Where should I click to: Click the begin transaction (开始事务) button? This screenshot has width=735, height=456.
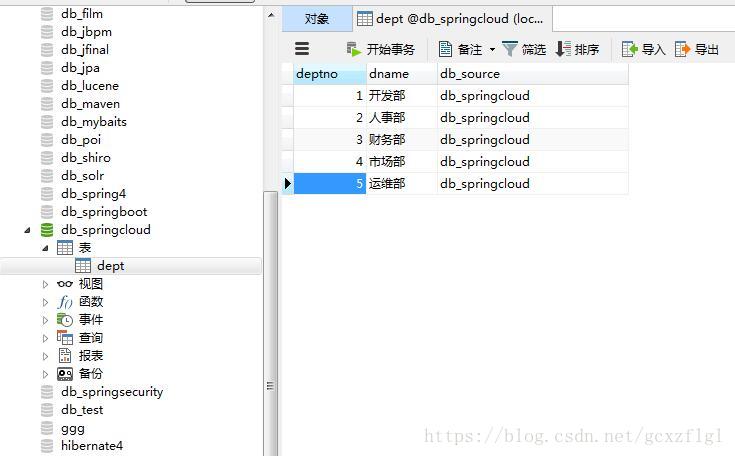(381, 49)
